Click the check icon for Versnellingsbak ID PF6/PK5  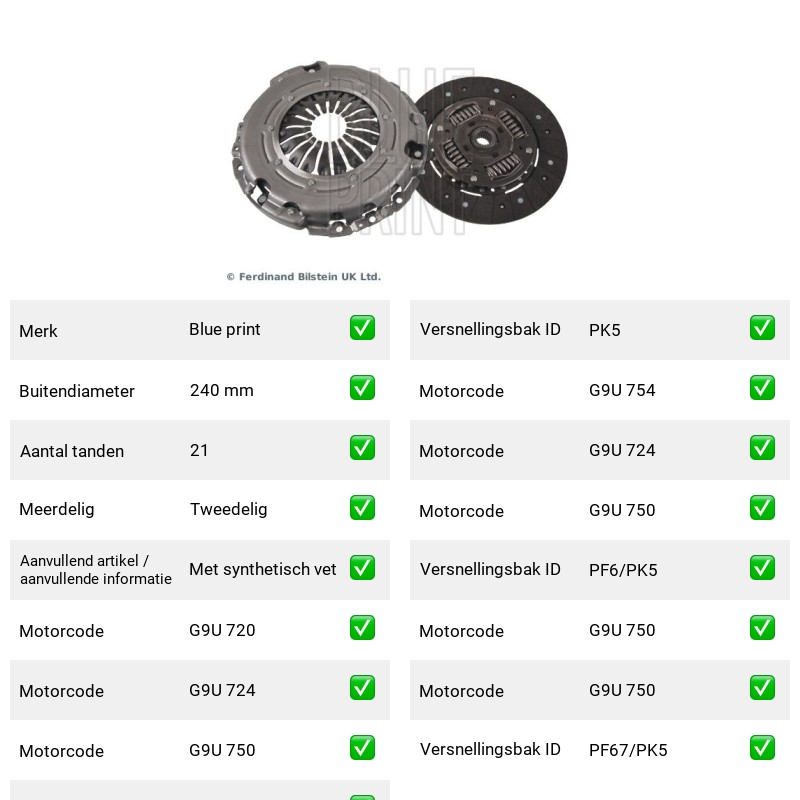click(x=762, y=568)
